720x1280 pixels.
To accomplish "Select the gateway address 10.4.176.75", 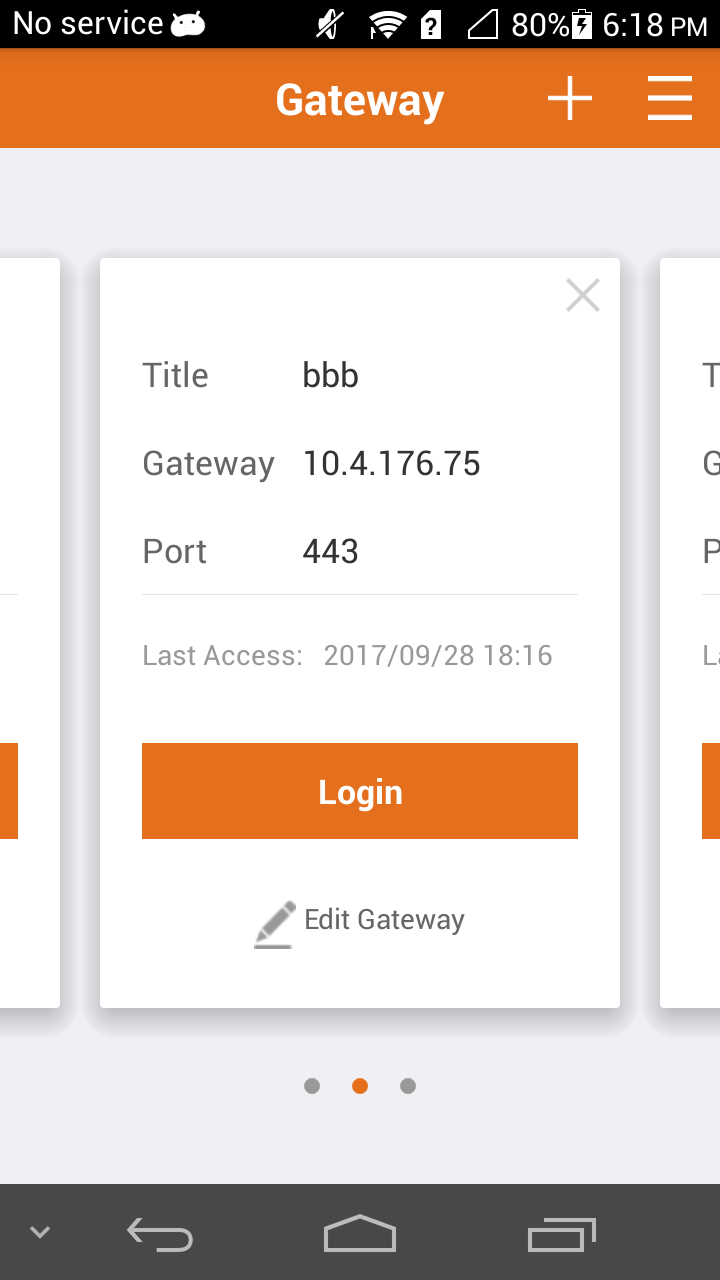I will click(391, 464).
